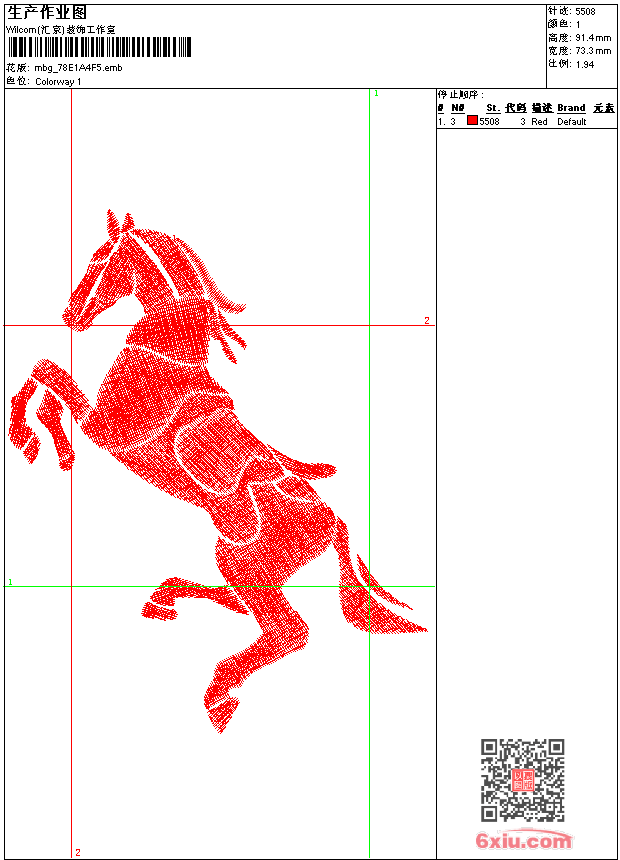The height and width of the screenshot is (860, 620).
Task: Select the Default brand cell
Action: click(x=571, y=121)
